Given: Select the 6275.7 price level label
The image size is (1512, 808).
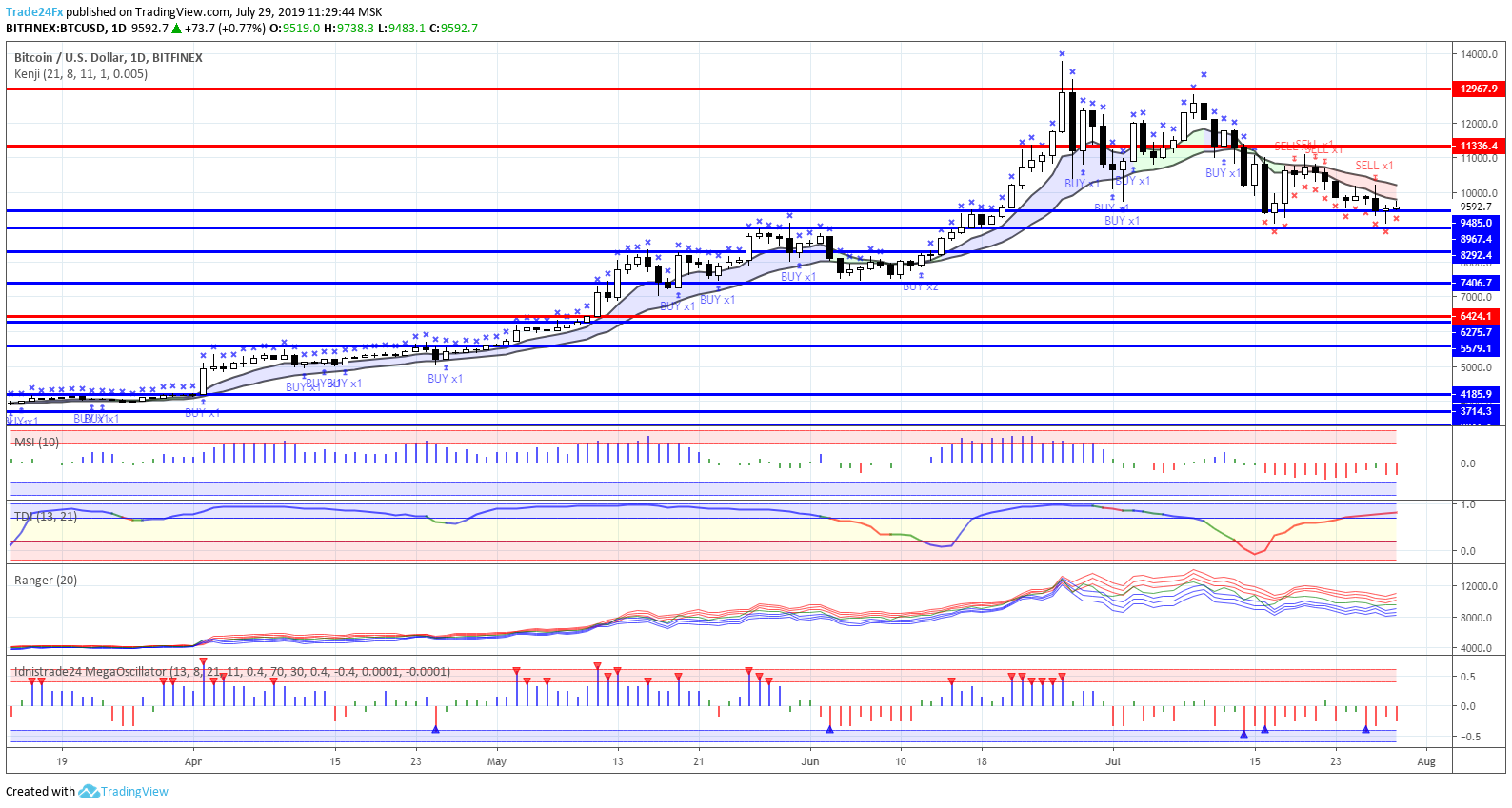Looking at the screenshot, I should click(x=1477, y=332).
